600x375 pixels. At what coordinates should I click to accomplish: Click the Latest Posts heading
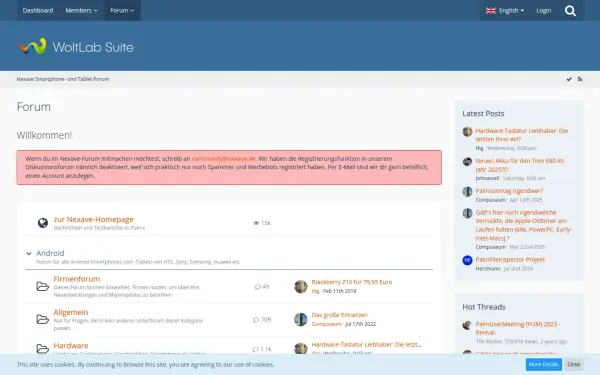[x=483, y=114]
